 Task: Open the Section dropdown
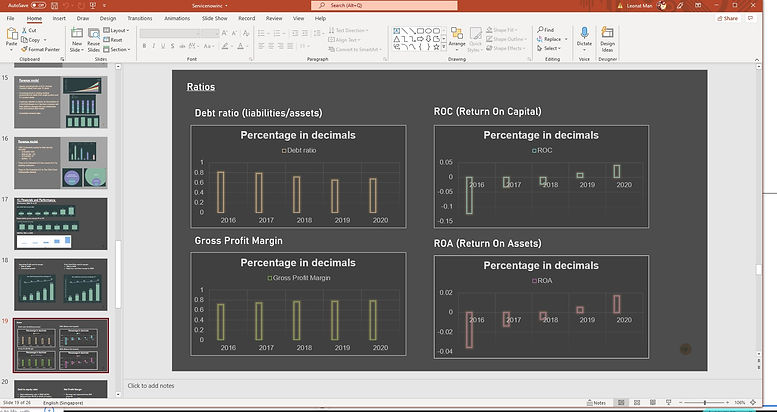click(117, 49)
